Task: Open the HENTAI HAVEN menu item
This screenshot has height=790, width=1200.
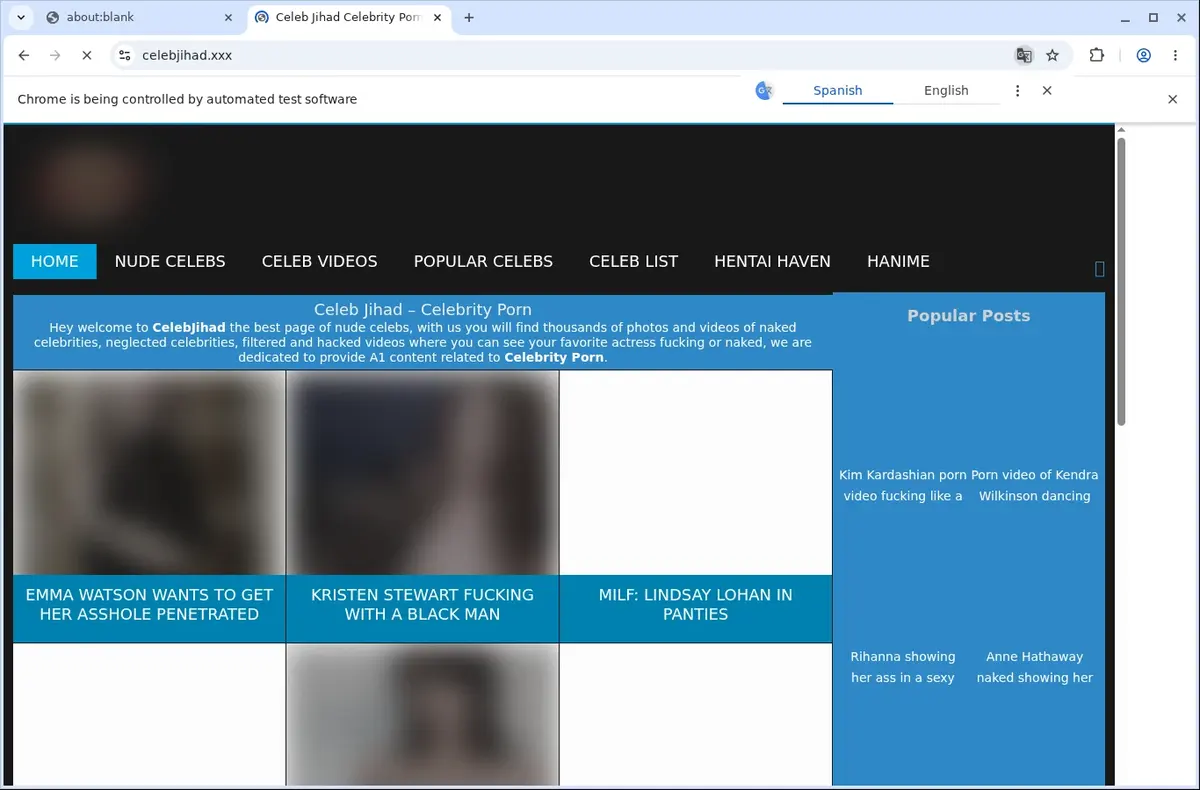Action: [772, 261]
